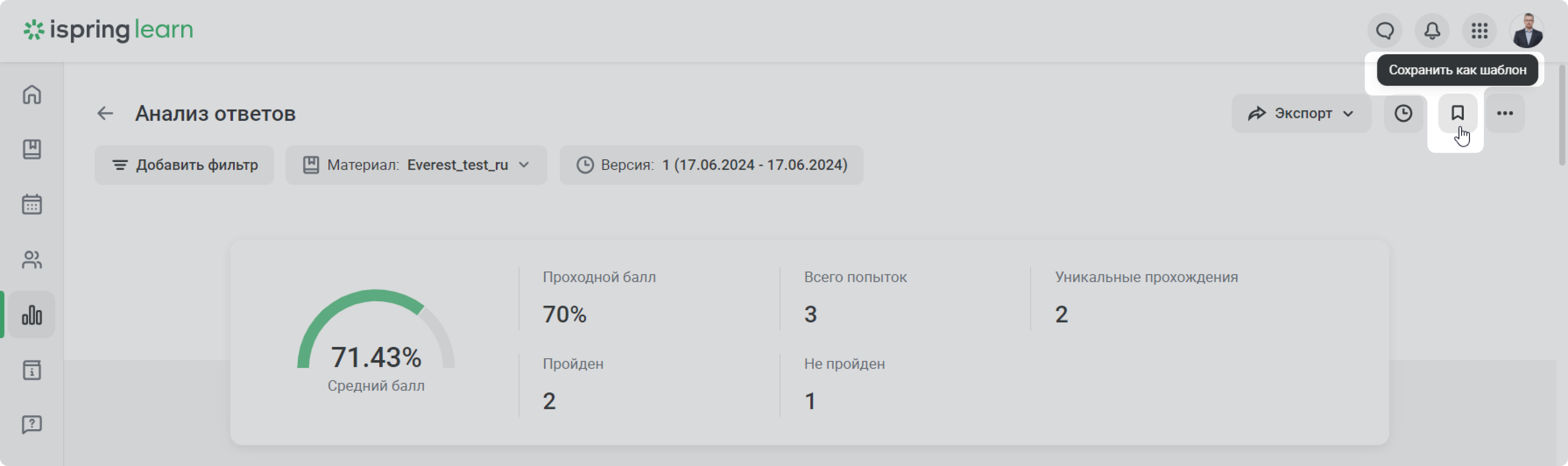Open the help question sidebar icon

click(x=32, y=425)
